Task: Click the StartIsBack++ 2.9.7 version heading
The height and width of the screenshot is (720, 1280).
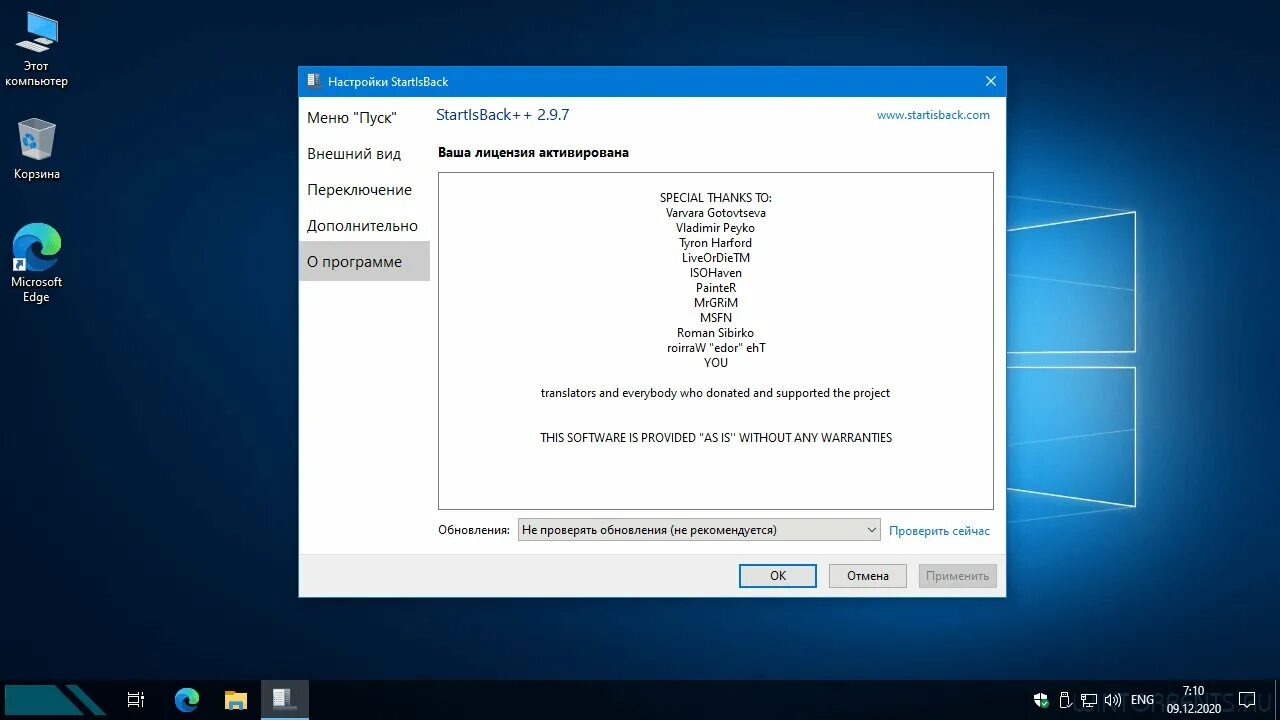Action: point(503,114)
